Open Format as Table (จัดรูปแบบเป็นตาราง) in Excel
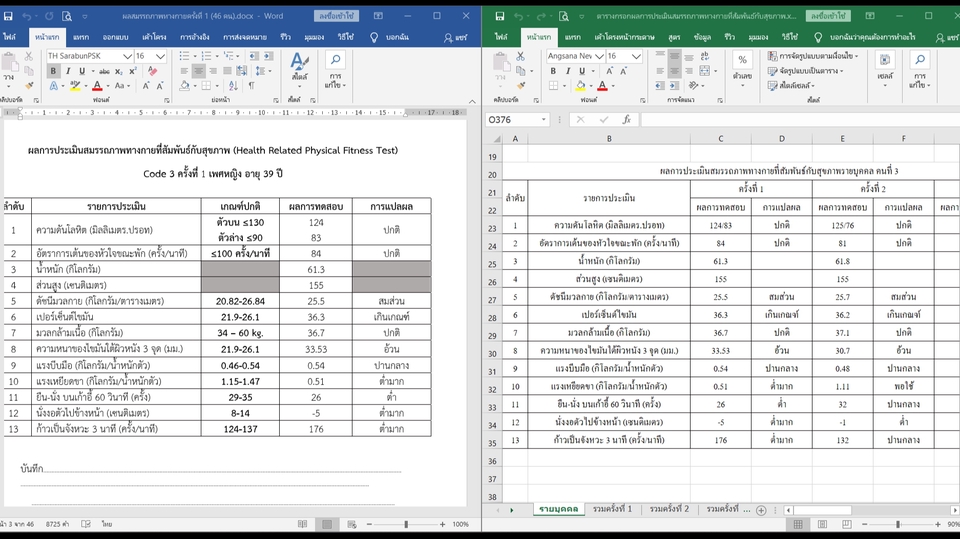This screenshot has width=960, height=539. pyautogui.click(x=806, y=71)
